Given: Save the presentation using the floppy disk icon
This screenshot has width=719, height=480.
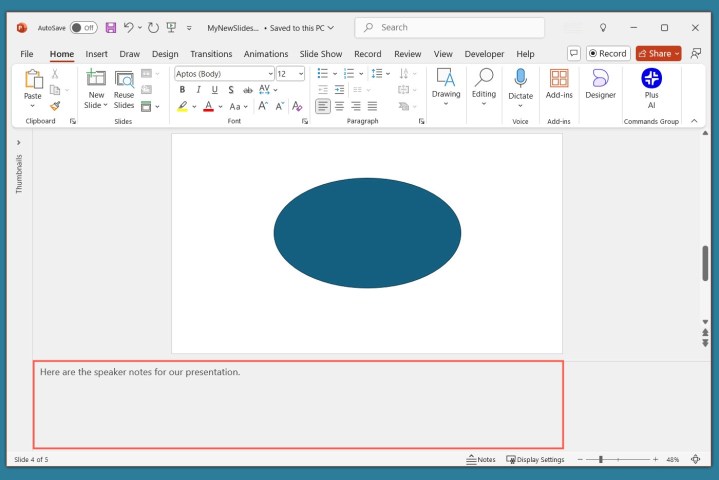Looking at the screenshot, I should tap(111, 27).
